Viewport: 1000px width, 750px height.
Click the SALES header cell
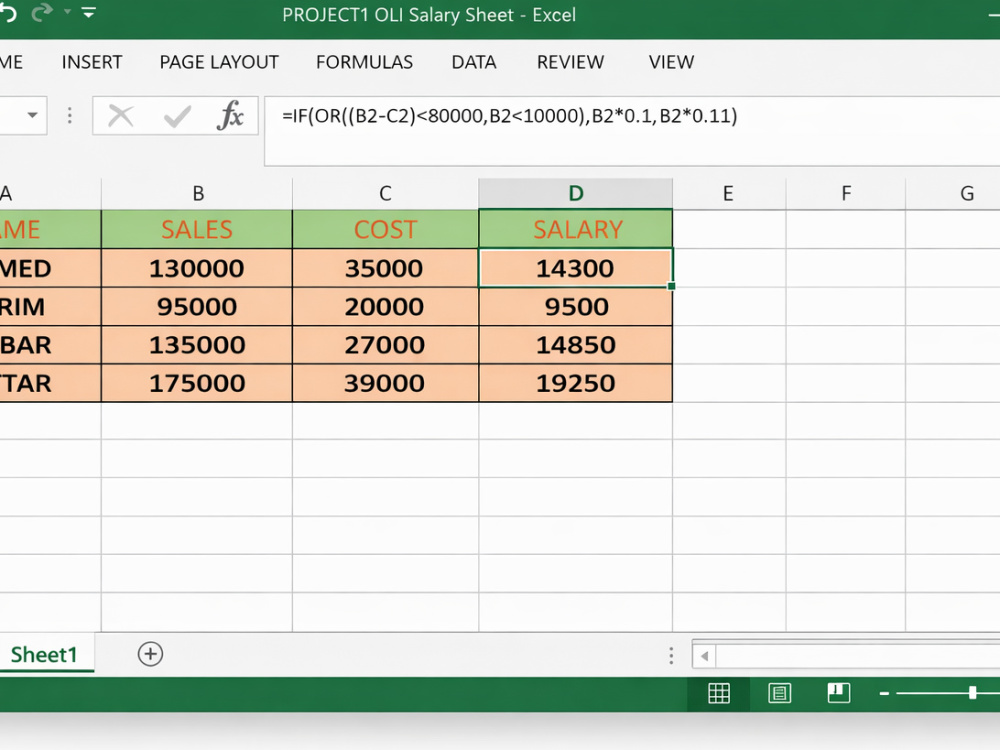coord(197,229)
